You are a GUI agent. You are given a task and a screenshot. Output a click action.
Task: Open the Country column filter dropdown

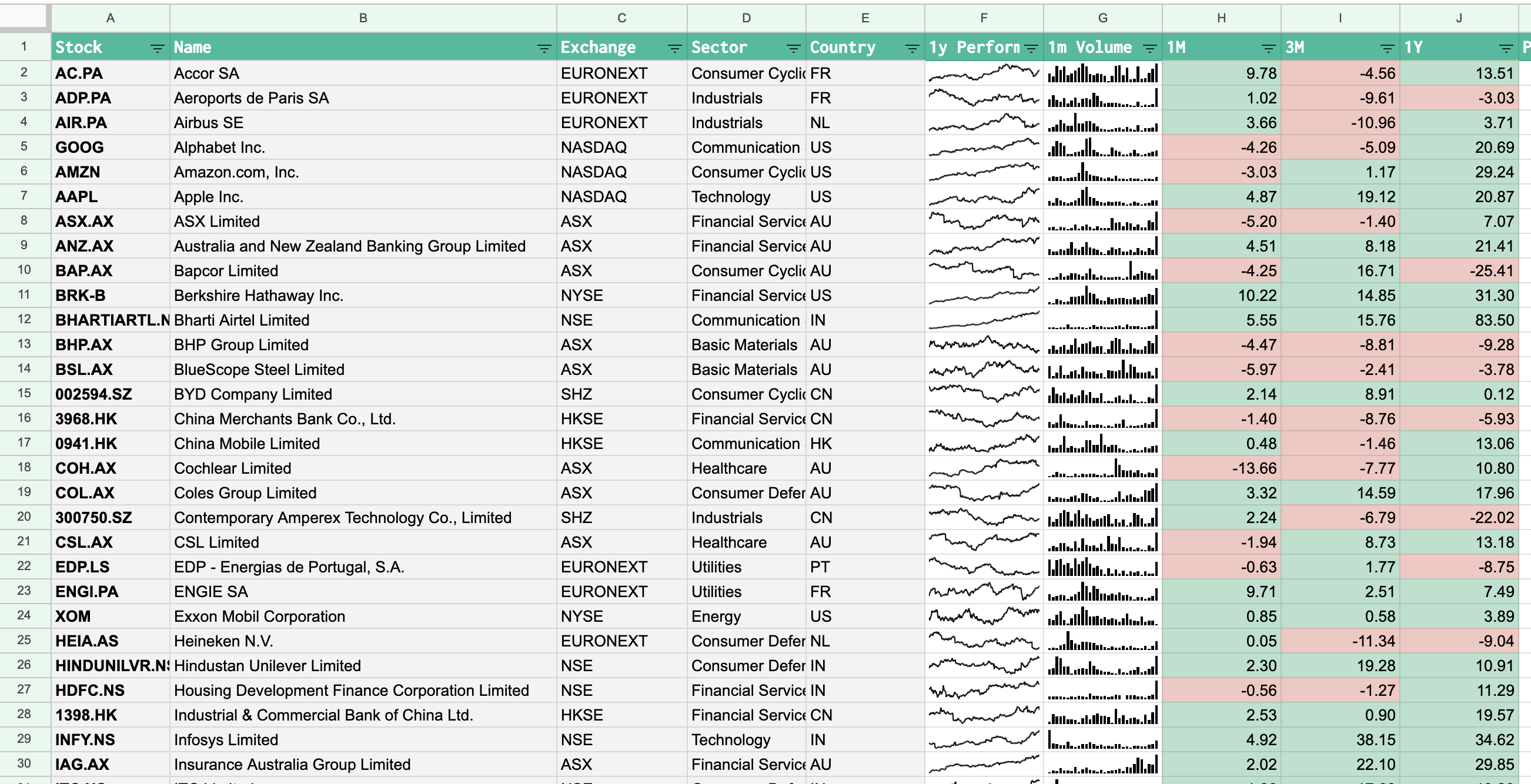[x=912, y=48]
